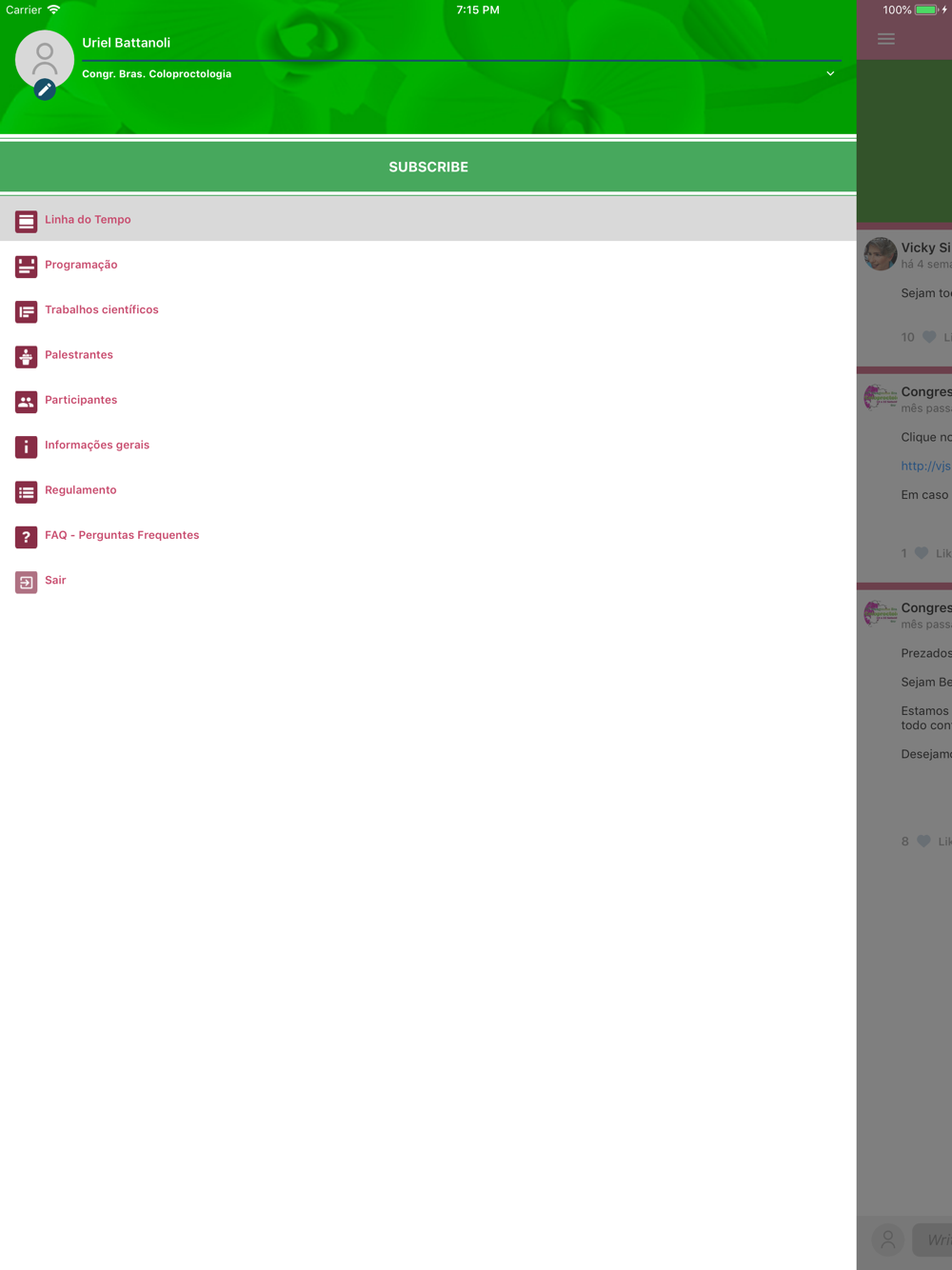
Task: Open Trabalhos científicos menu item
Action: click(x=428, y=309)
